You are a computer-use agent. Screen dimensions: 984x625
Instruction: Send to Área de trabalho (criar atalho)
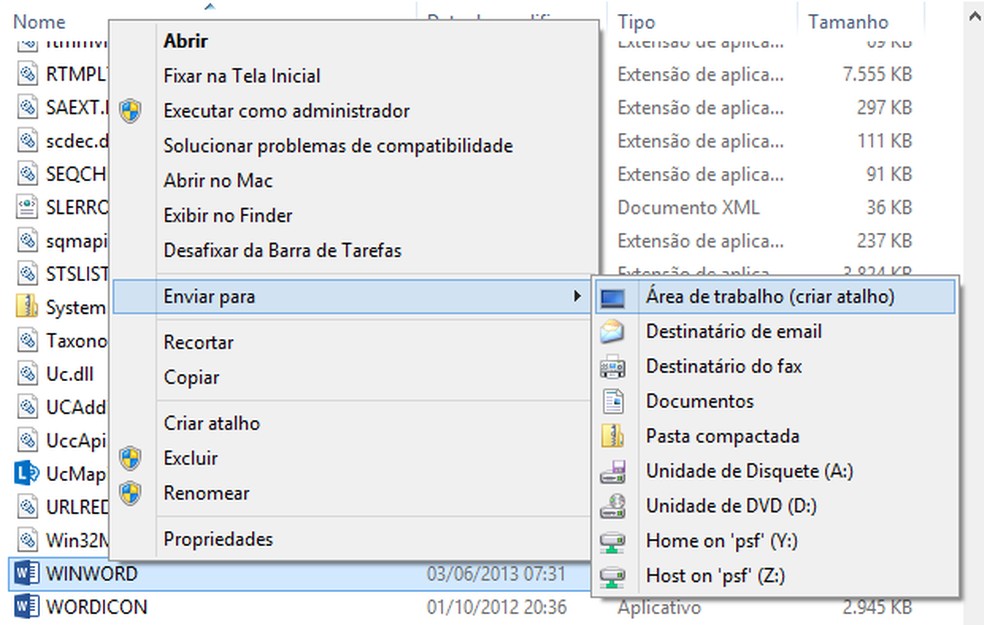click(x=775, y=297)
